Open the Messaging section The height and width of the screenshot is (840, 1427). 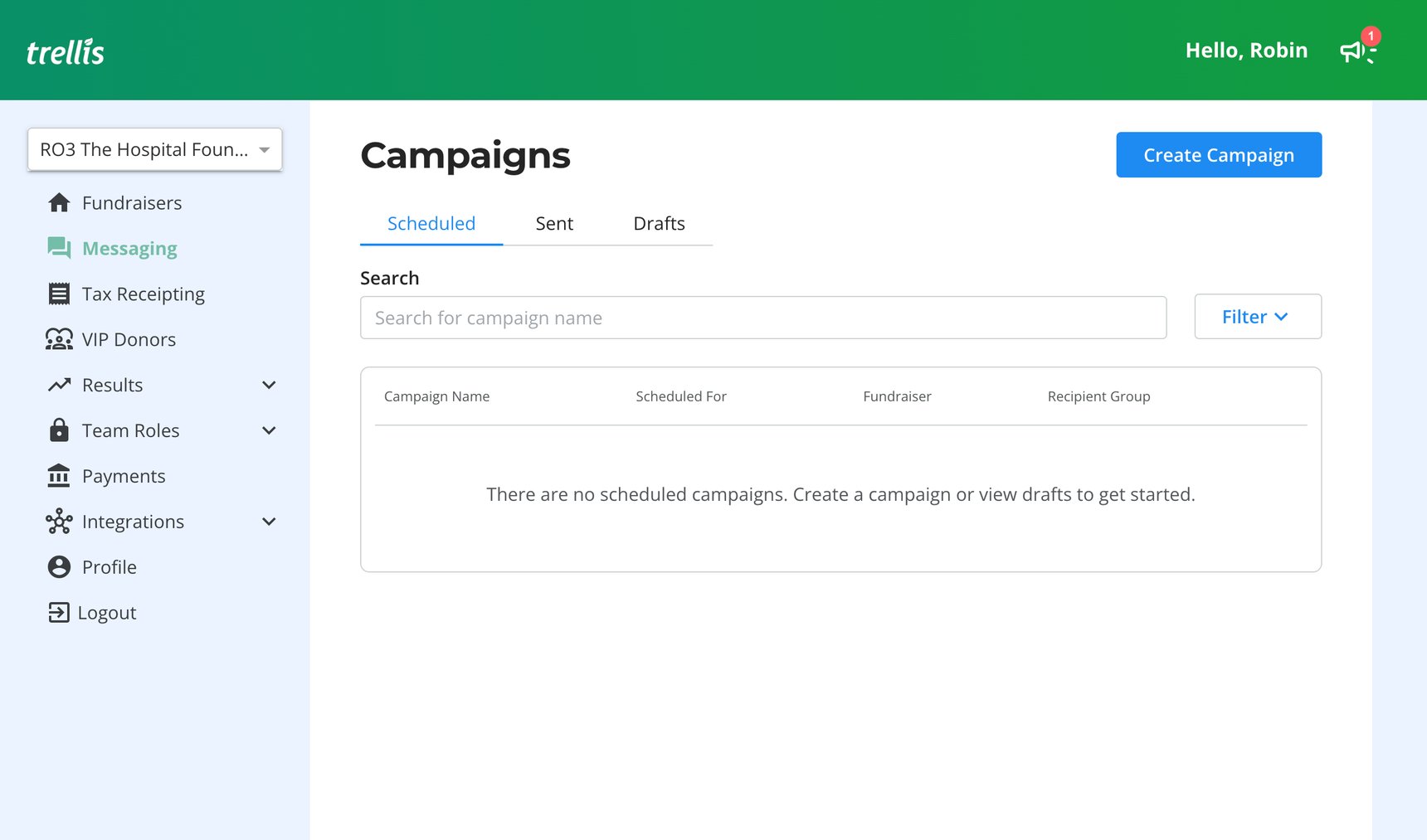[x=129, y=248]
